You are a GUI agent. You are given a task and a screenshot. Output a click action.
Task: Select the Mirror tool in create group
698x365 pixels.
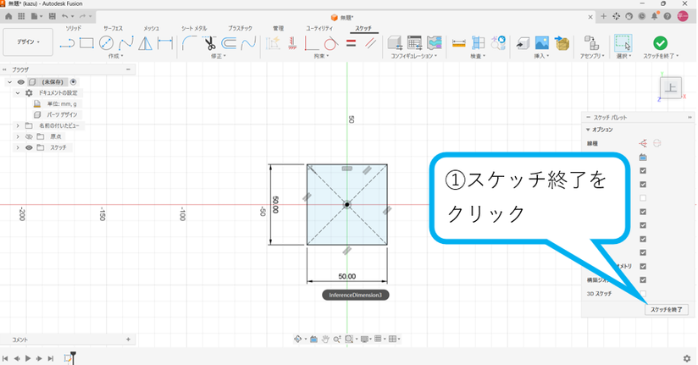(x=145, y=43)
